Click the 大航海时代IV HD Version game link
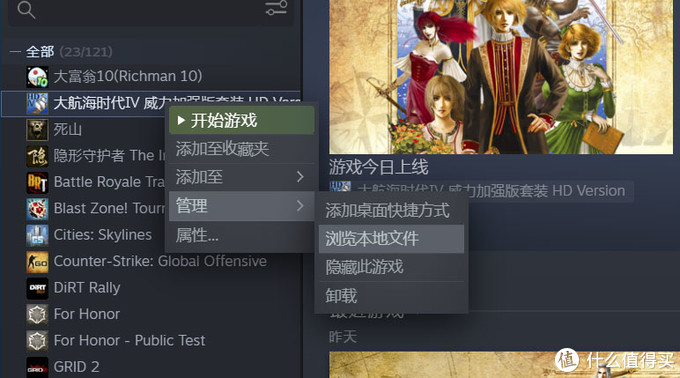The image size is (680, 378). click(x=492, y=191)
